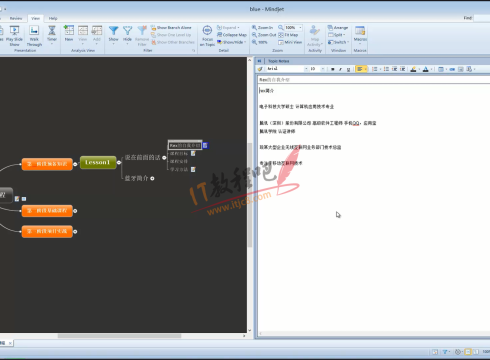Launch the Walk Through presentation

pos(34,36)
